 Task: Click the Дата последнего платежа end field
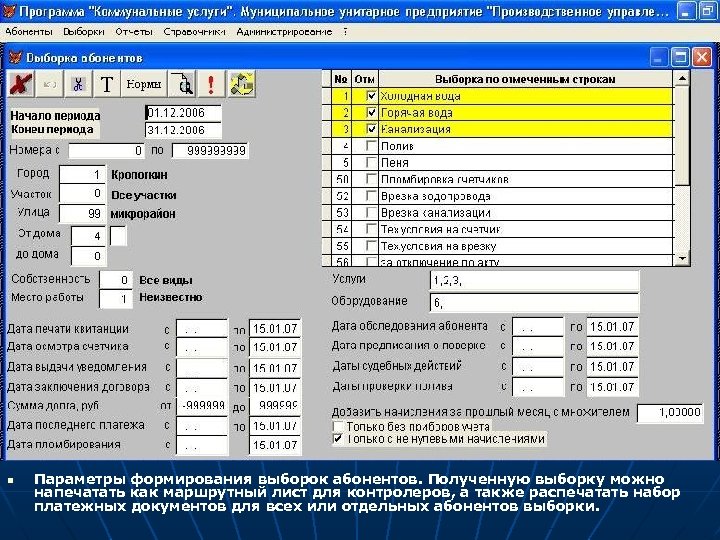coord(275,426)
